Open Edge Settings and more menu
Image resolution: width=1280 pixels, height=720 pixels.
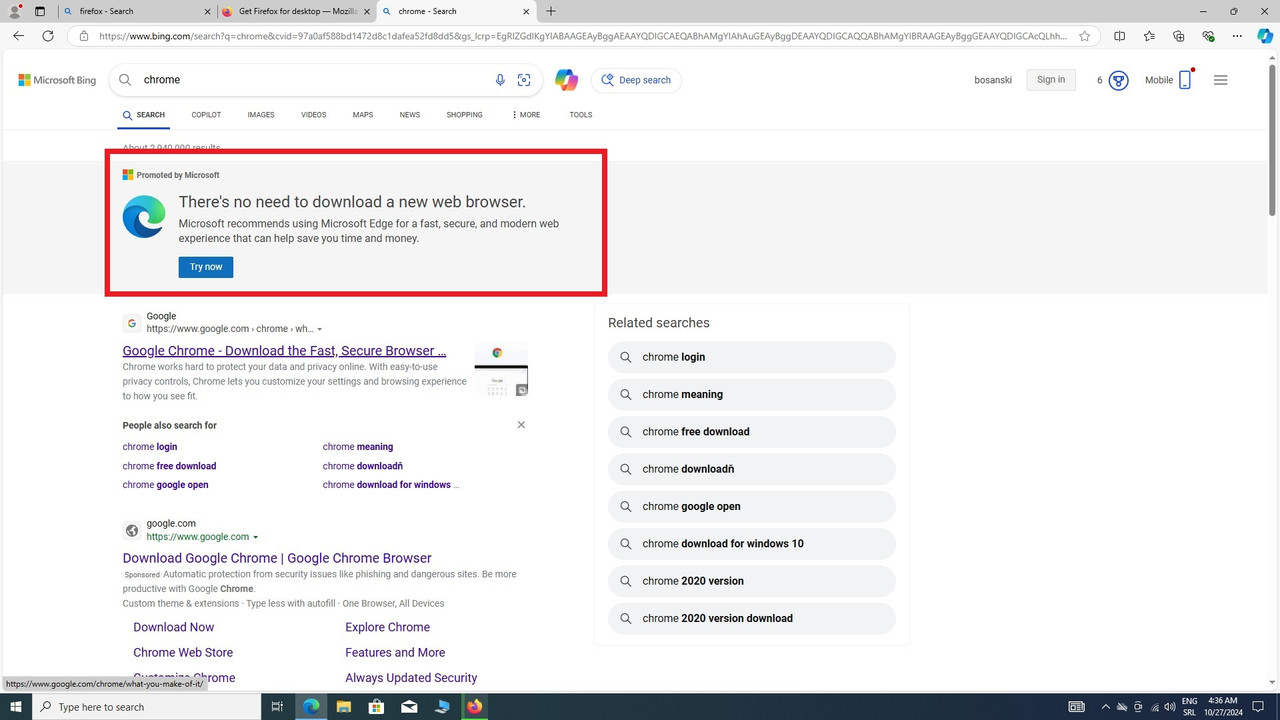coord(1237,36)
